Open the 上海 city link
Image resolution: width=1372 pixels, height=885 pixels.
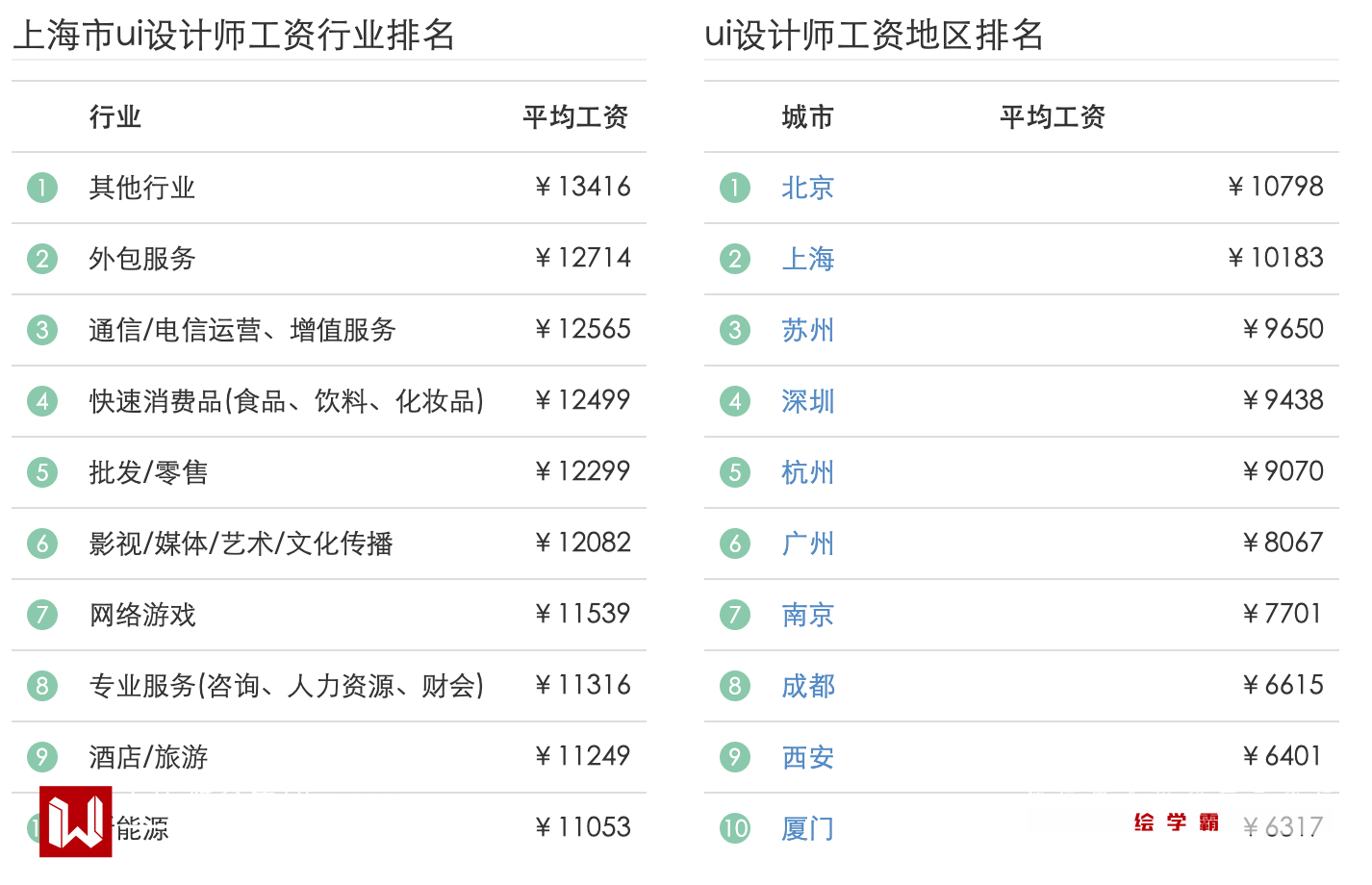[x=807, y=259]
